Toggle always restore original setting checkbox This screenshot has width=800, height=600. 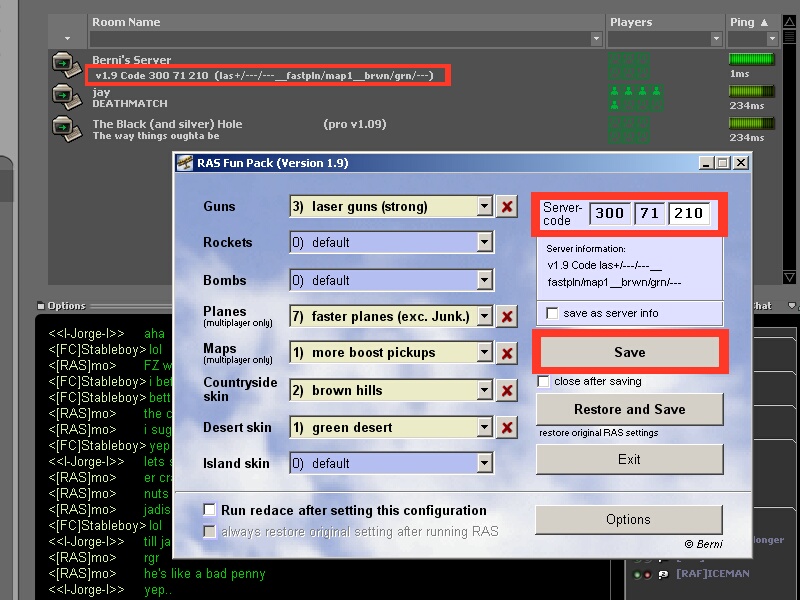coord(209,532)
